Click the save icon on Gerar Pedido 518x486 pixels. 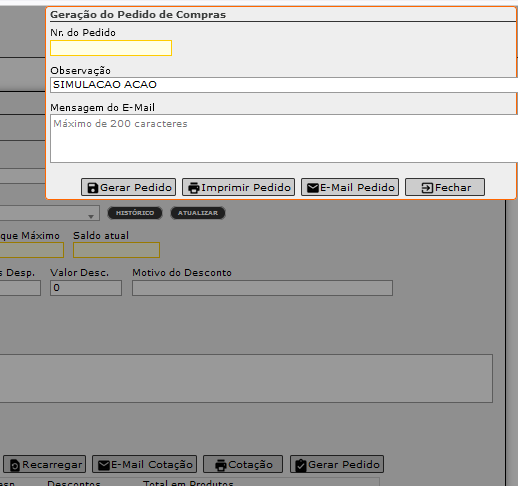(92, 188)
